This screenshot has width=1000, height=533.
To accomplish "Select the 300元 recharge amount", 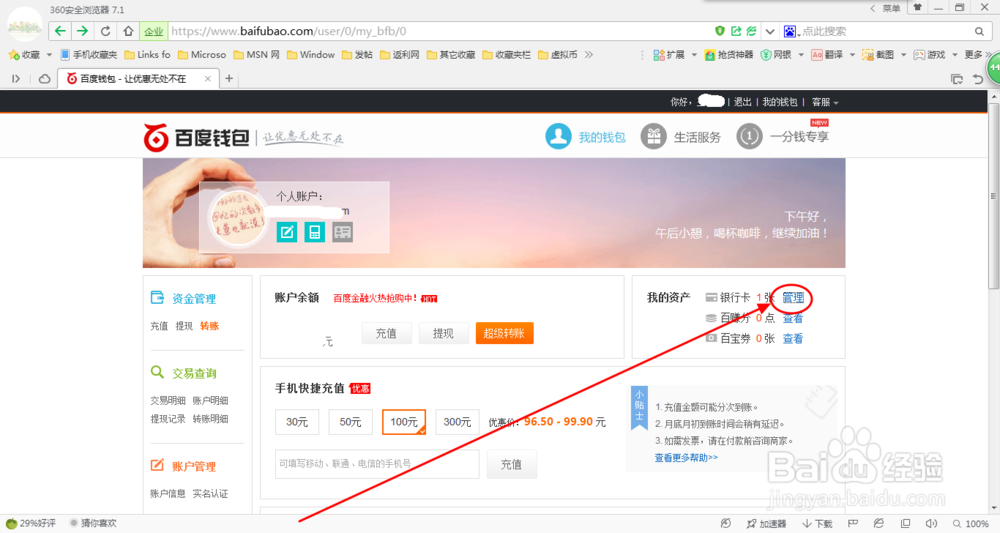I will [x=457, y=422].
